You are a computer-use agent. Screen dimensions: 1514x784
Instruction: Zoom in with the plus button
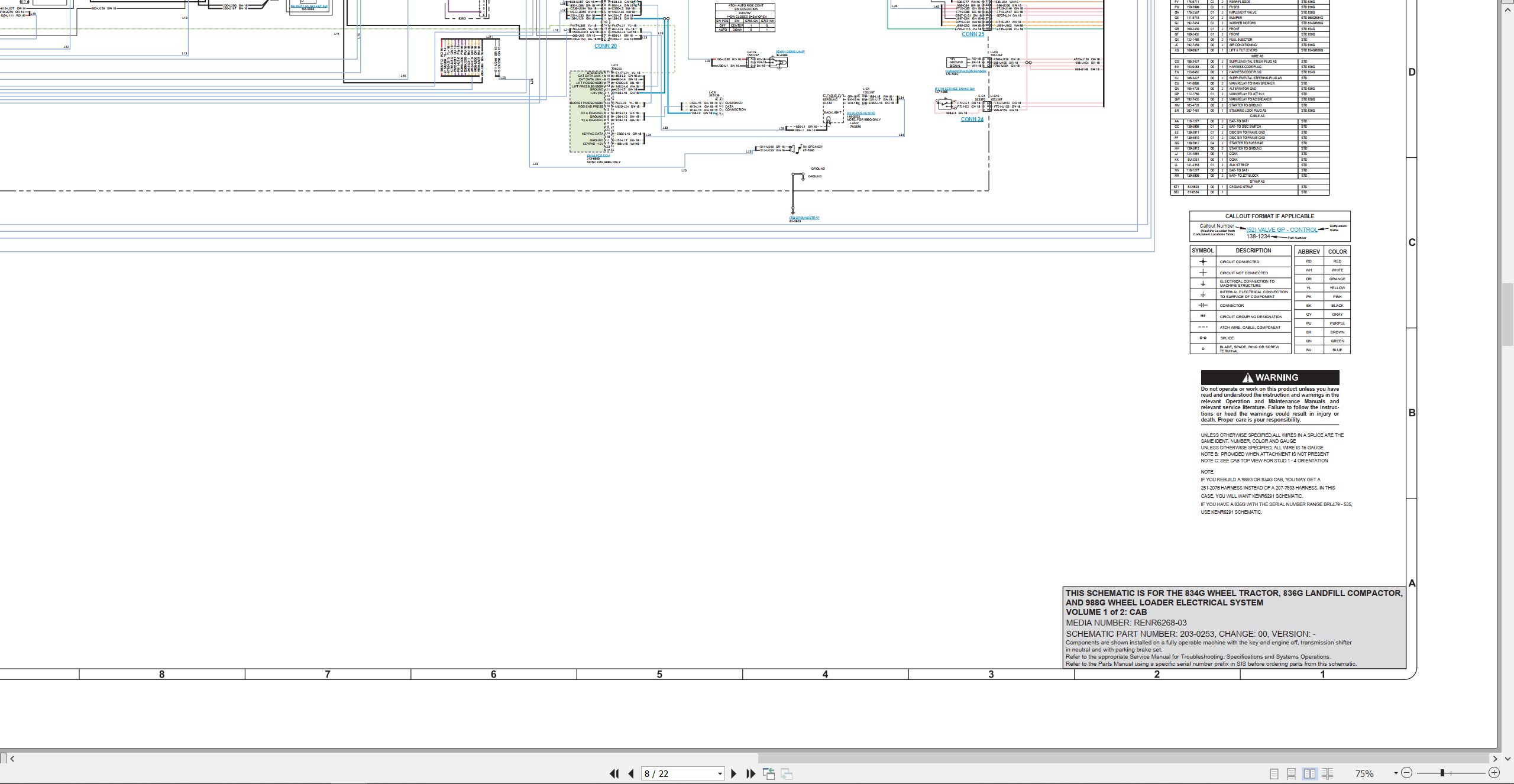coord(1494,773)
